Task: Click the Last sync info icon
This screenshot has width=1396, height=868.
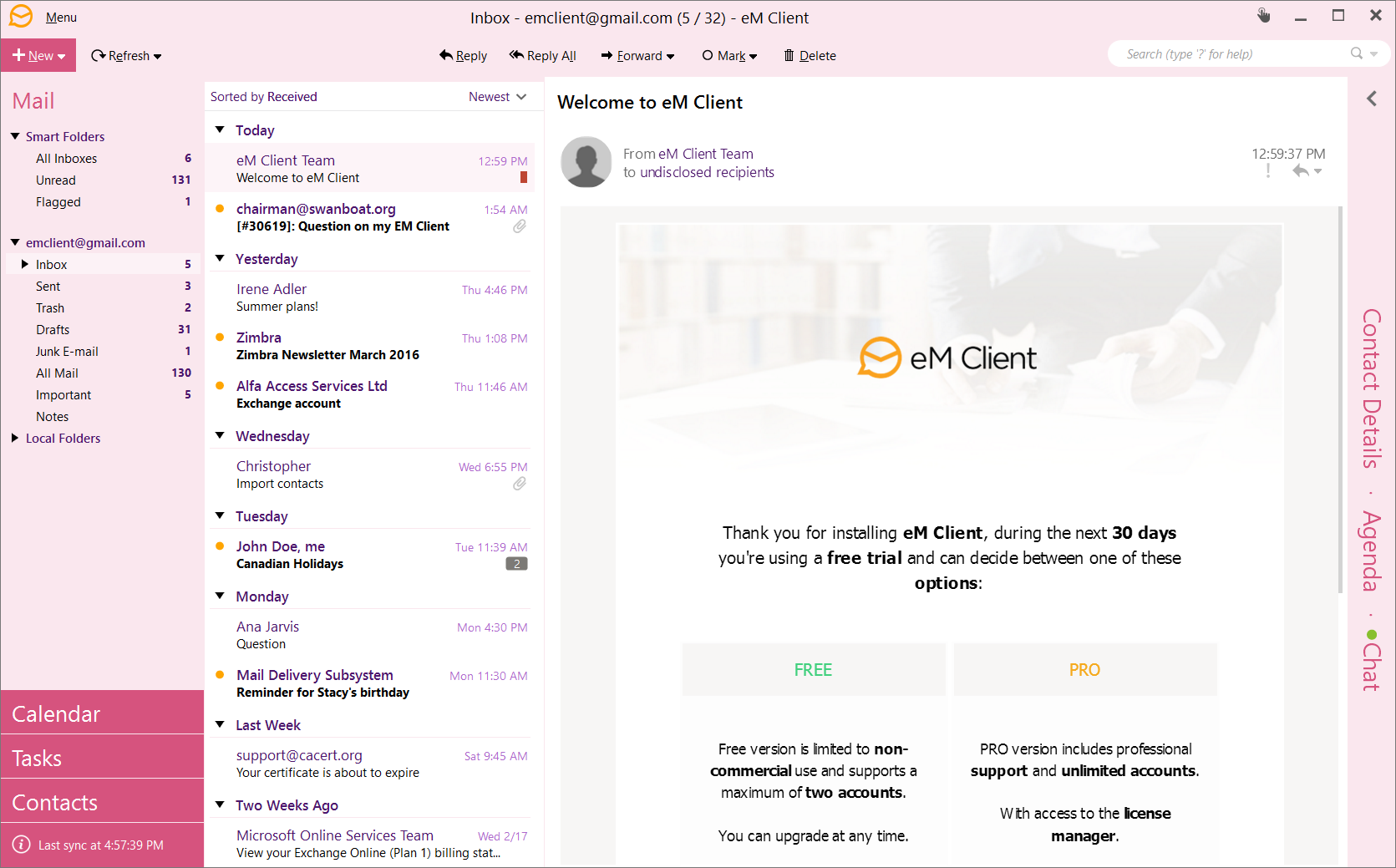Action: pos(22,845)
